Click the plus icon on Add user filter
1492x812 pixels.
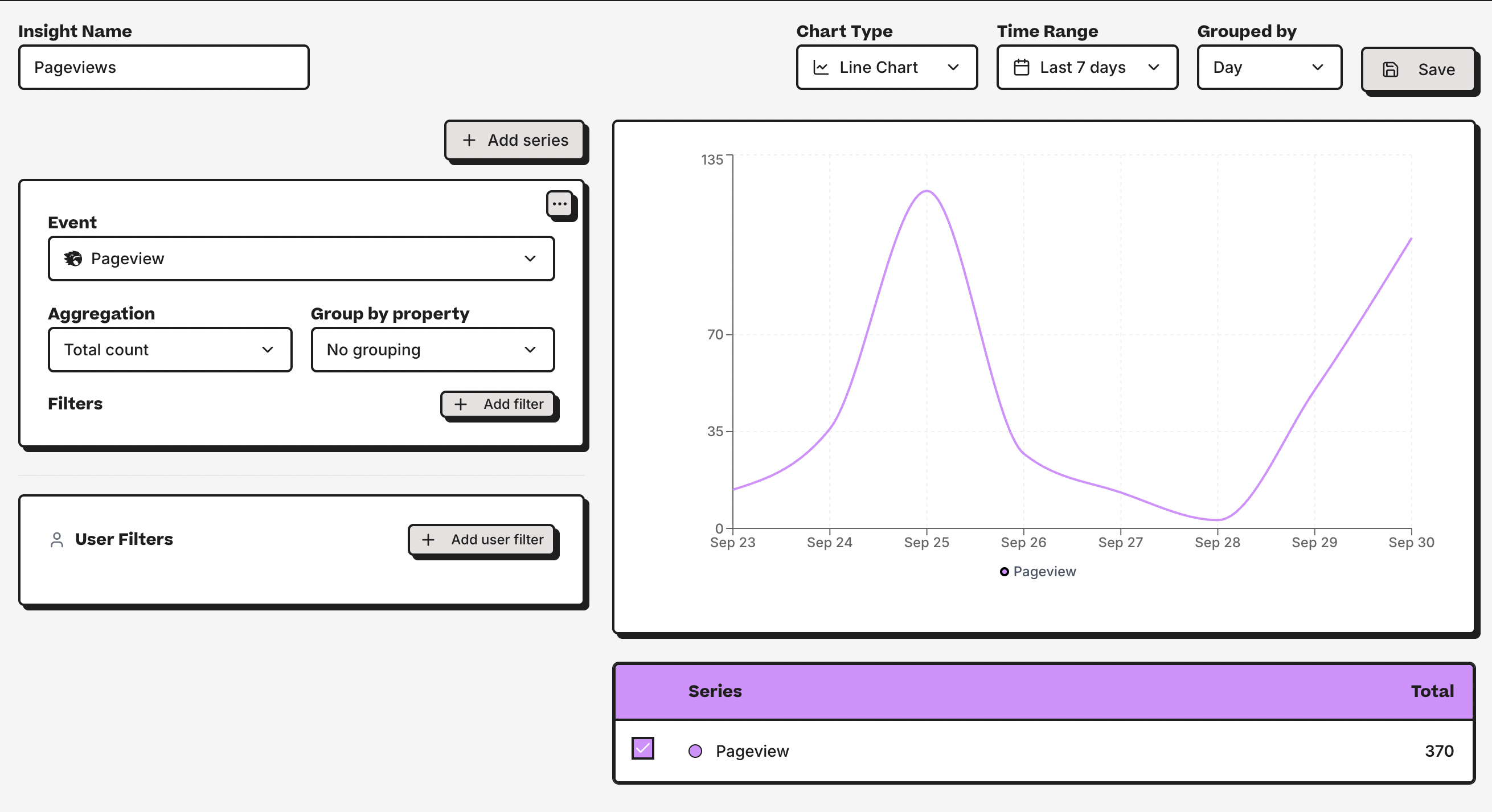[428, 540]
